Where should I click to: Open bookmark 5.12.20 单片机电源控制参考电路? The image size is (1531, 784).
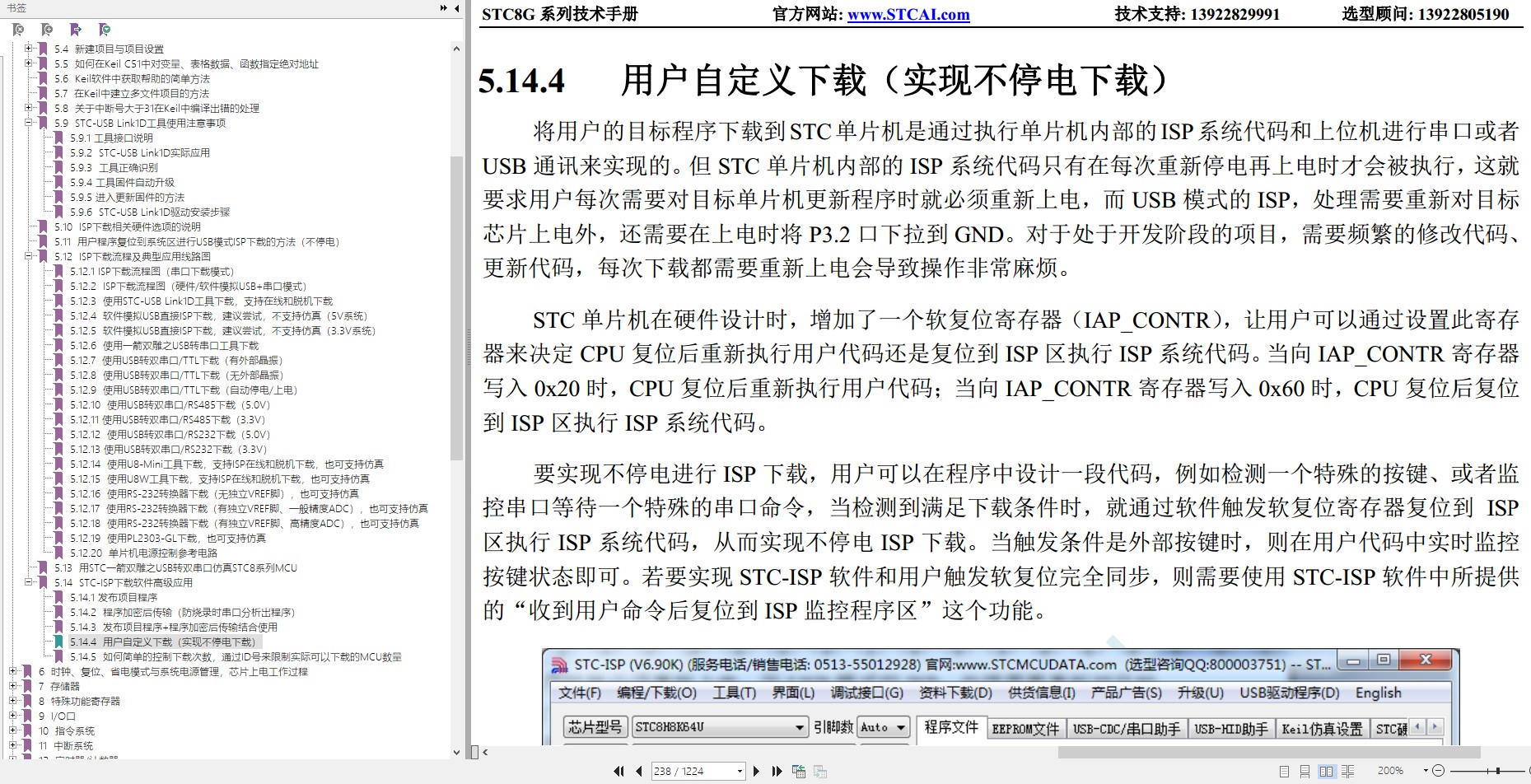point(143,553)
